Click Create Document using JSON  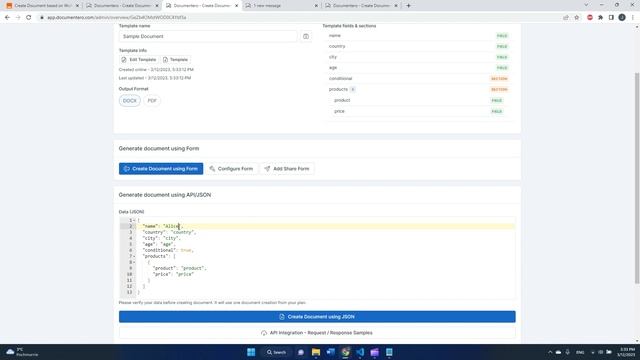click(x=317, y=317)
